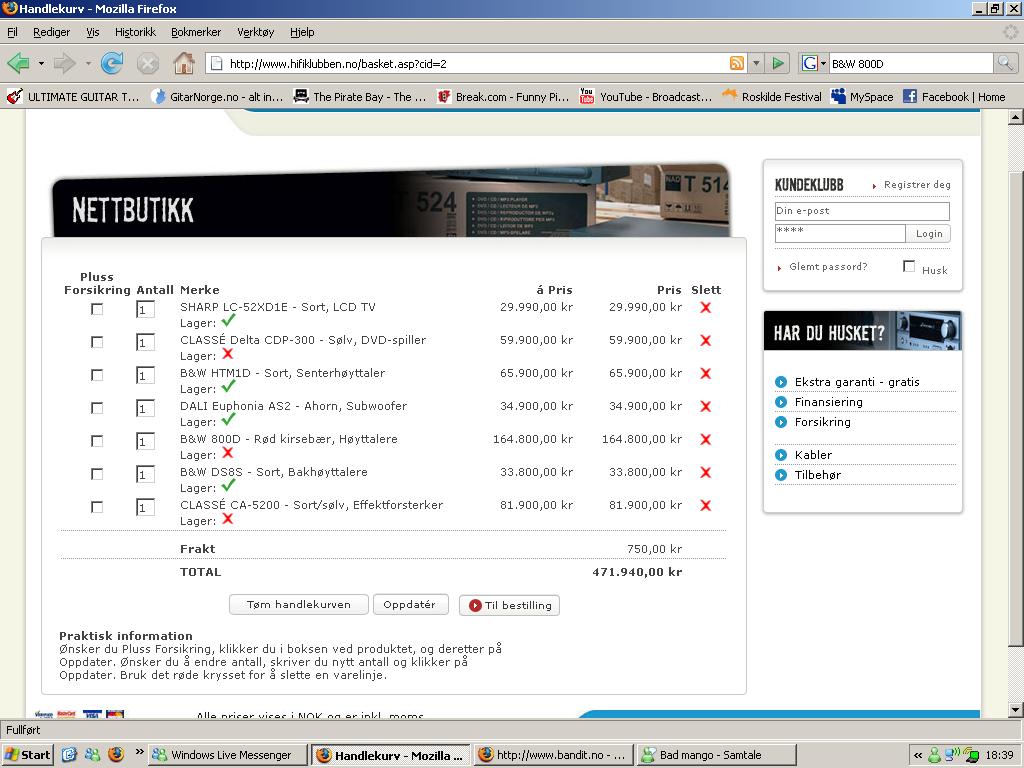Tick insurance box for DALI Euphonia AS2

tap(97, 408)
